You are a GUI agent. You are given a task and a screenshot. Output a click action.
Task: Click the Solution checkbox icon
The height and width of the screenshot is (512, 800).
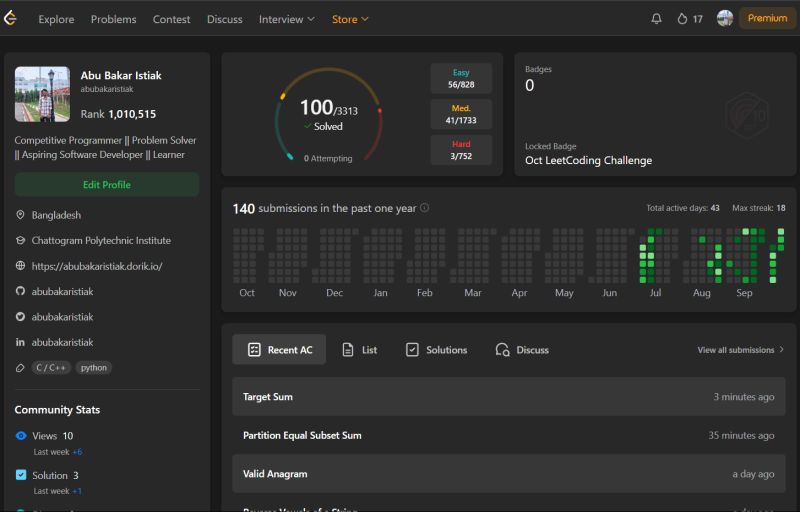[x=21, y=475]
